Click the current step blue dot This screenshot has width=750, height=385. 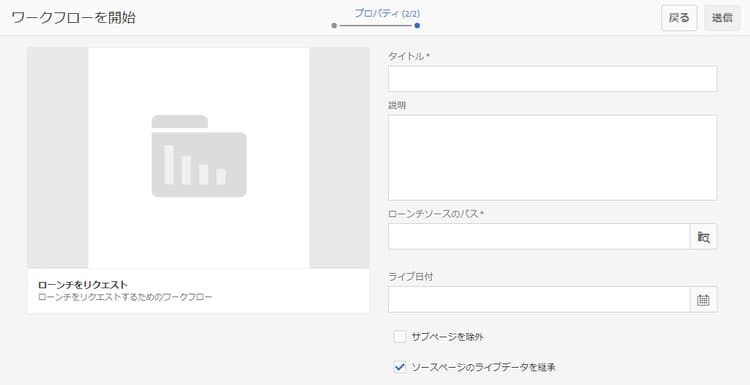pyautogui.click(x=417, y=25)
